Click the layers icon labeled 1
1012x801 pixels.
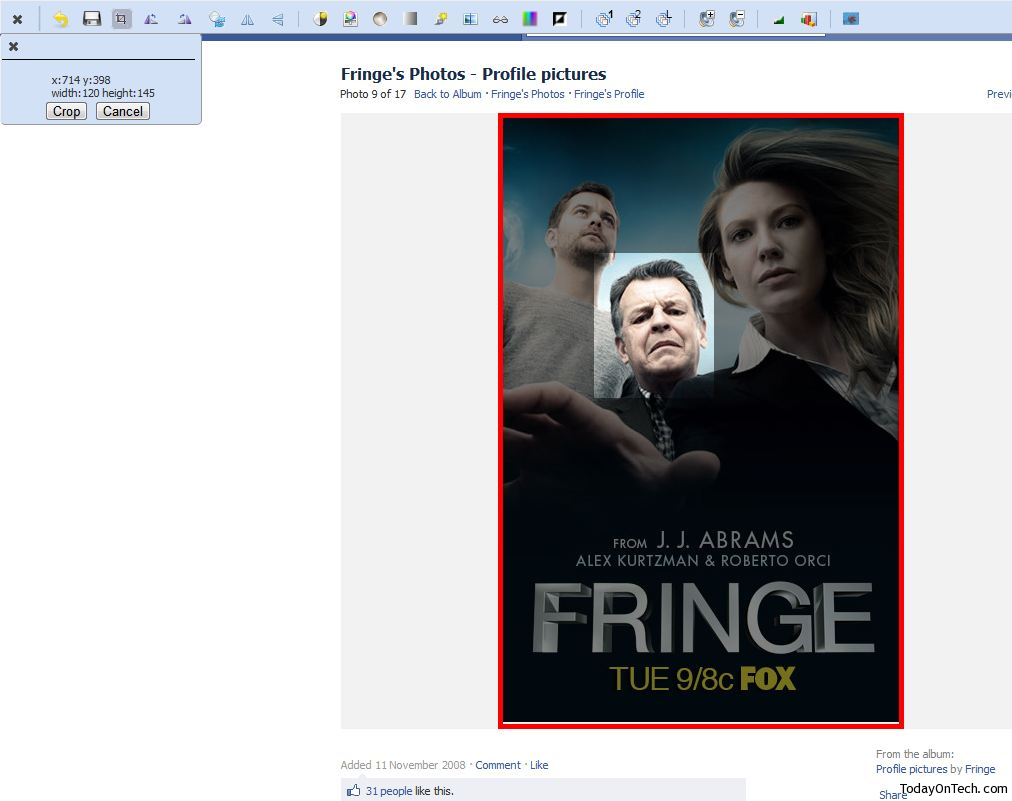pos(604,19)
